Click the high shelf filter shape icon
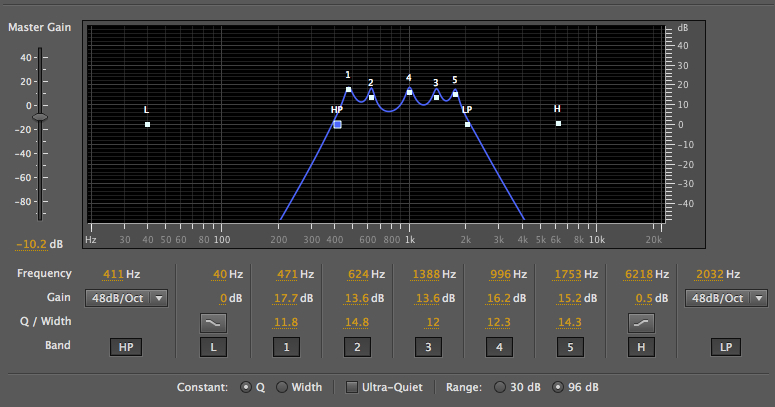The height and width of the screenshot is (407, 775). 640,321
